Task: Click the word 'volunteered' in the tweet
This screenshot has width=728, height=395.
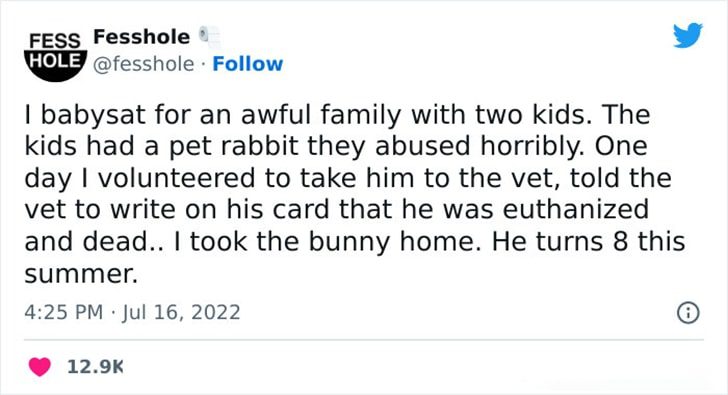Action: (176, 178)
